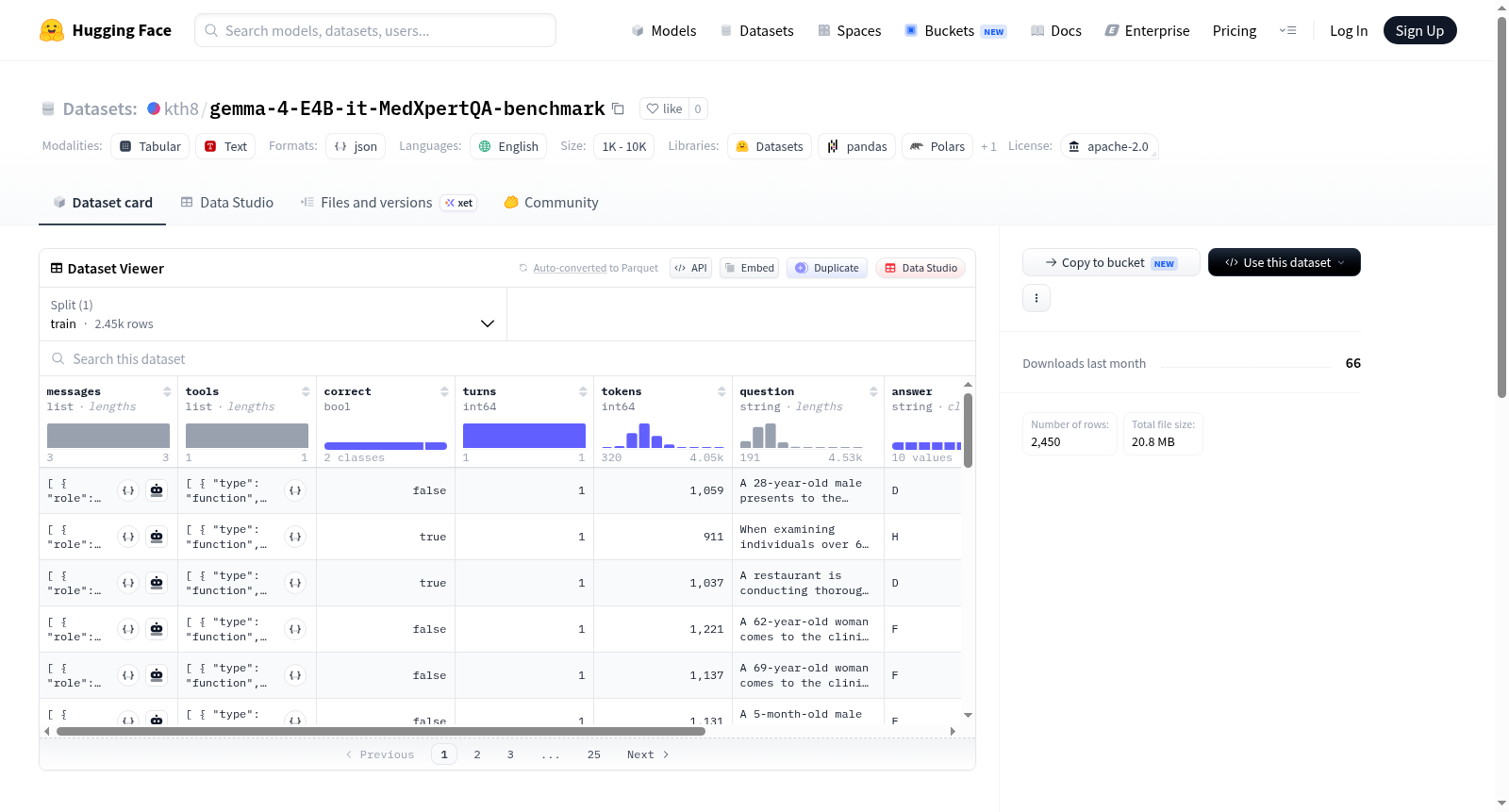Click the page's main vertical scrollbar
This screenshot has height=812, width=1509.
(x=1502, y=207)
